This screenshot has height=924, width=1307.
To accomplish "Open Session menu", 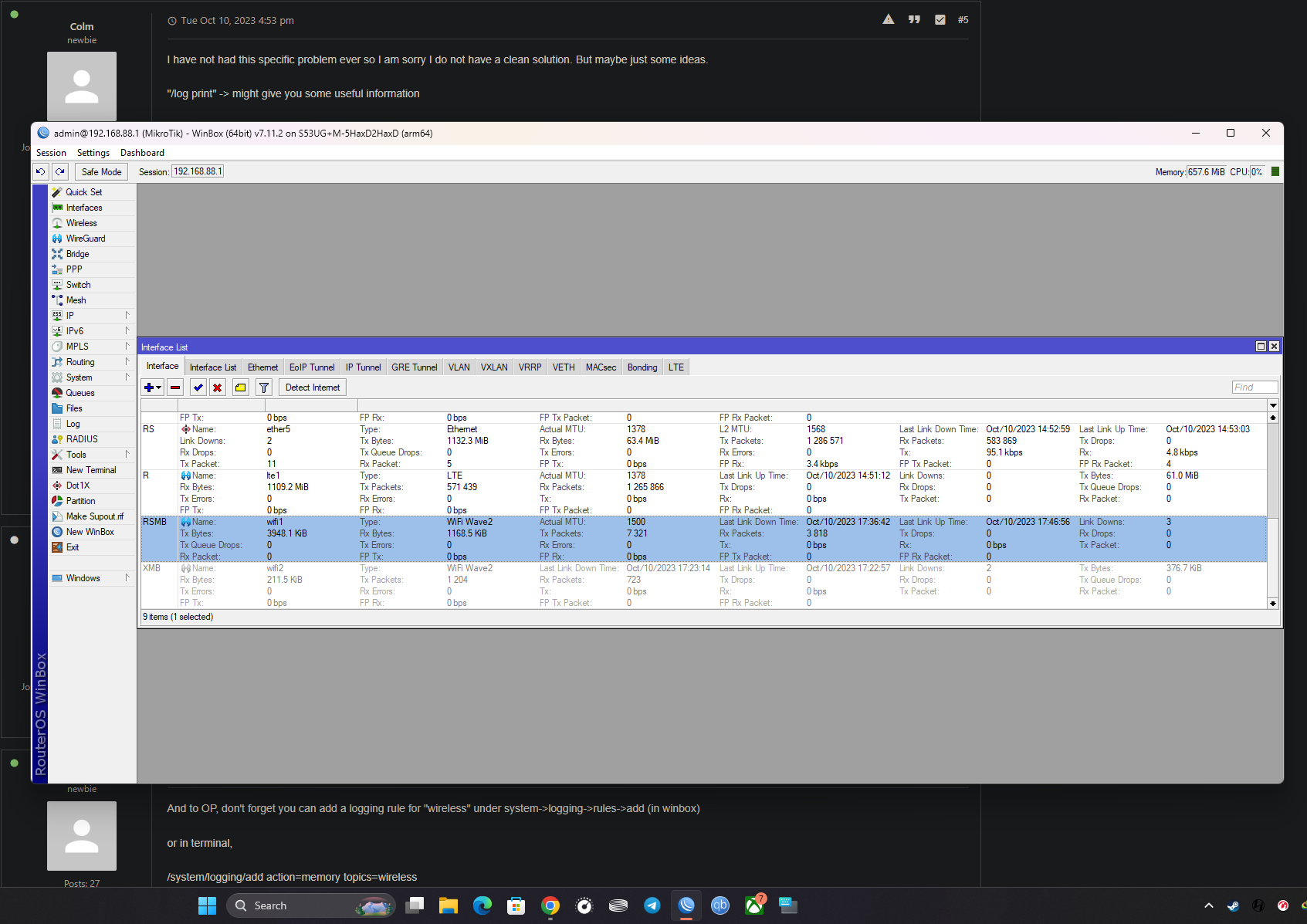I will 51,153.
